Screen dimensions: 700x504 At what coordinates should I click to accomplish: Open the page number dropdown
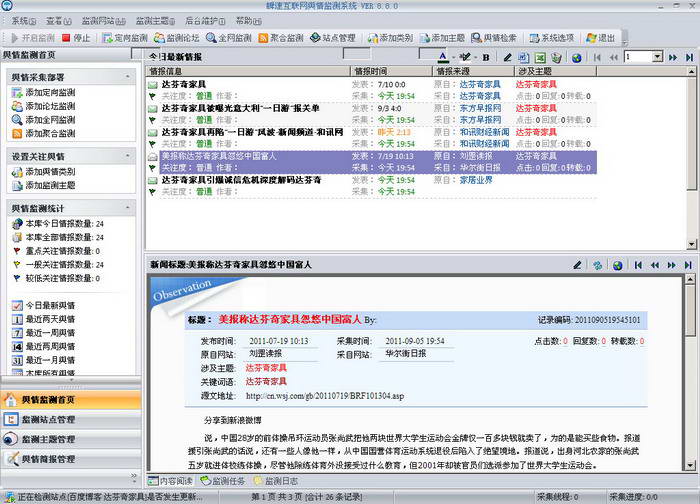pos(661,58)
